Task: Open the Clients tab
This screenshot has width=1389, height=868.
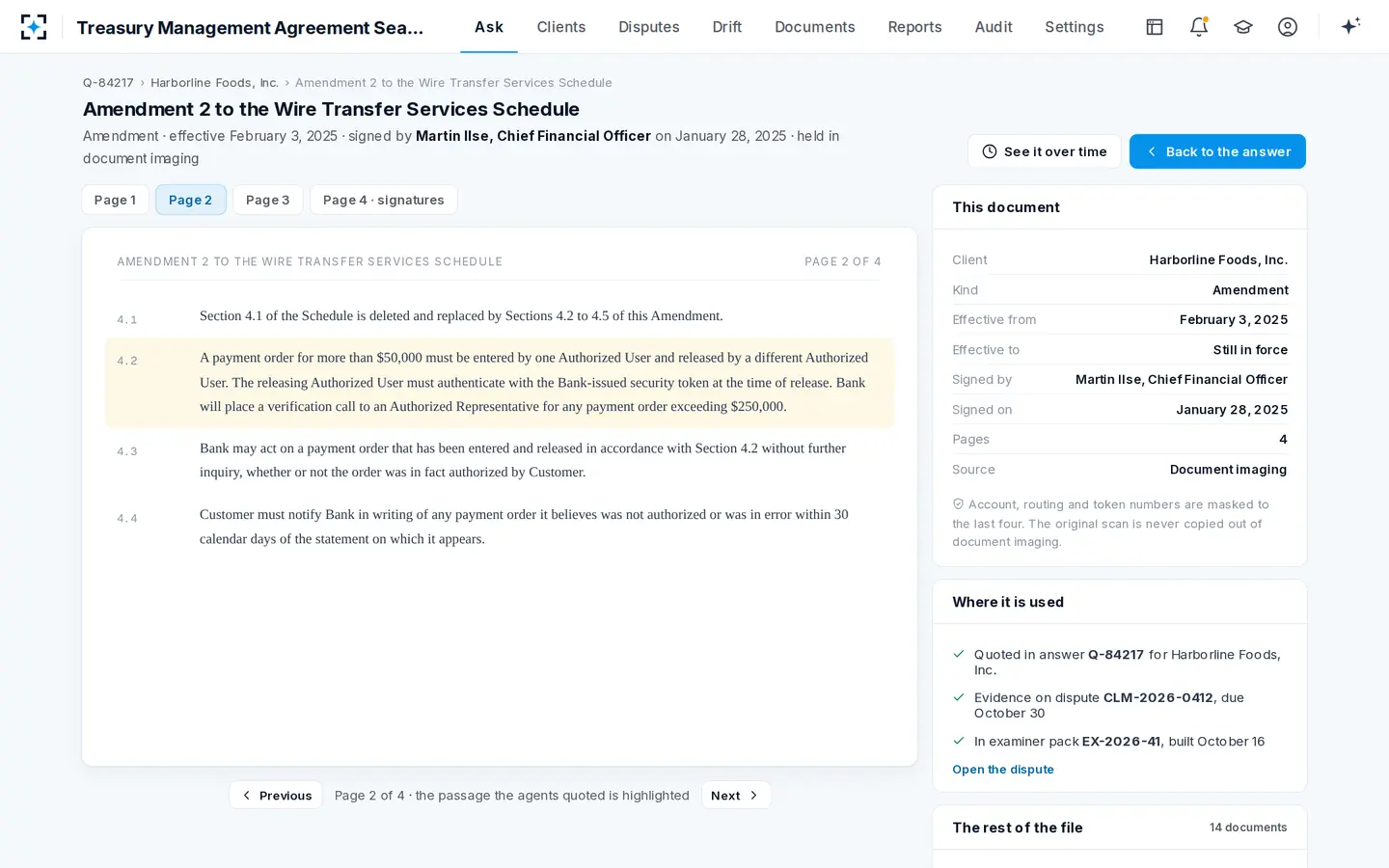Action: pyautogui.click(x=561, y=27)
